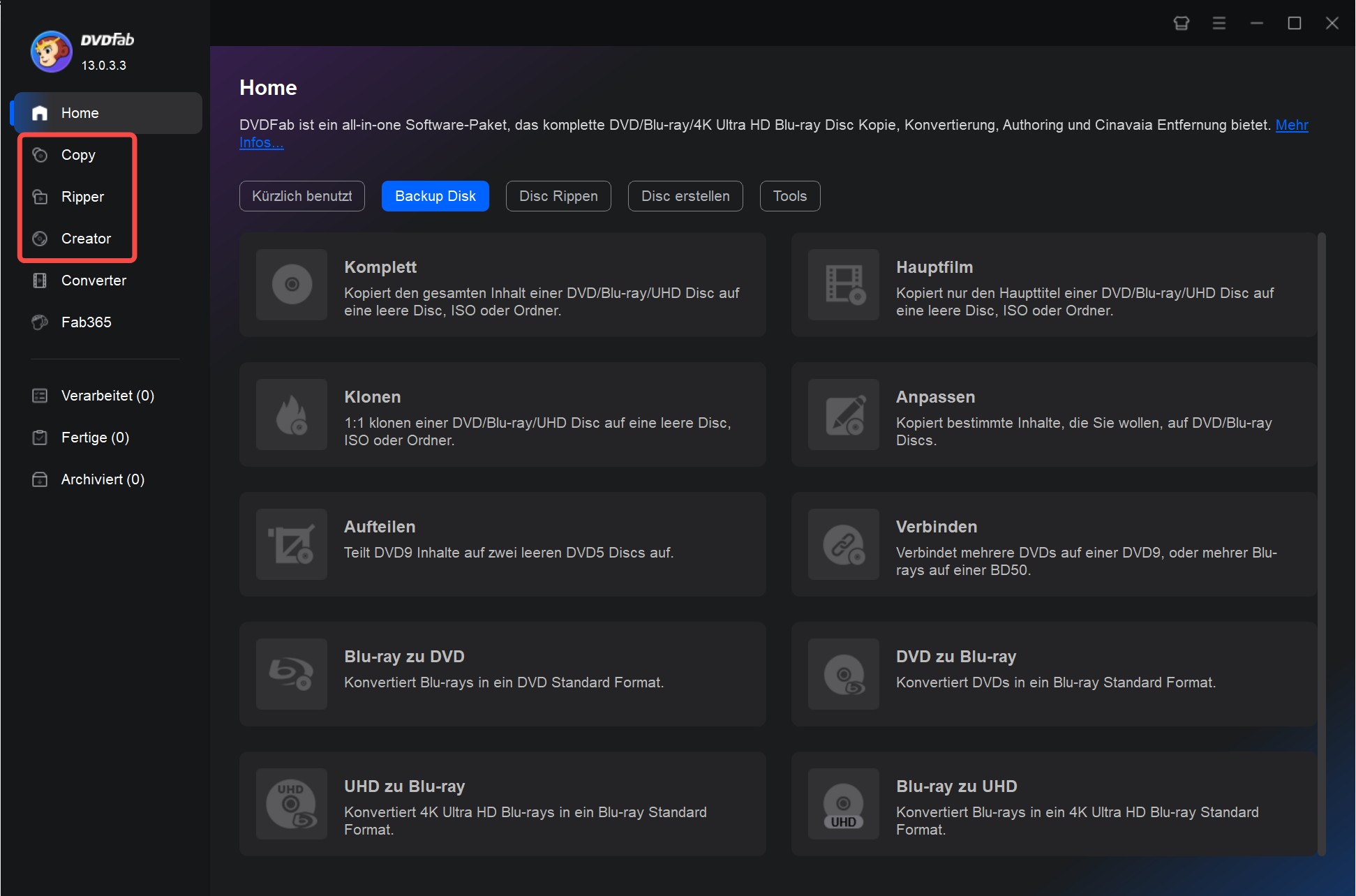The image size is (1356, 896).
Task: Choose the Hauptfilm copy mode title
Action: pos(934,267)
